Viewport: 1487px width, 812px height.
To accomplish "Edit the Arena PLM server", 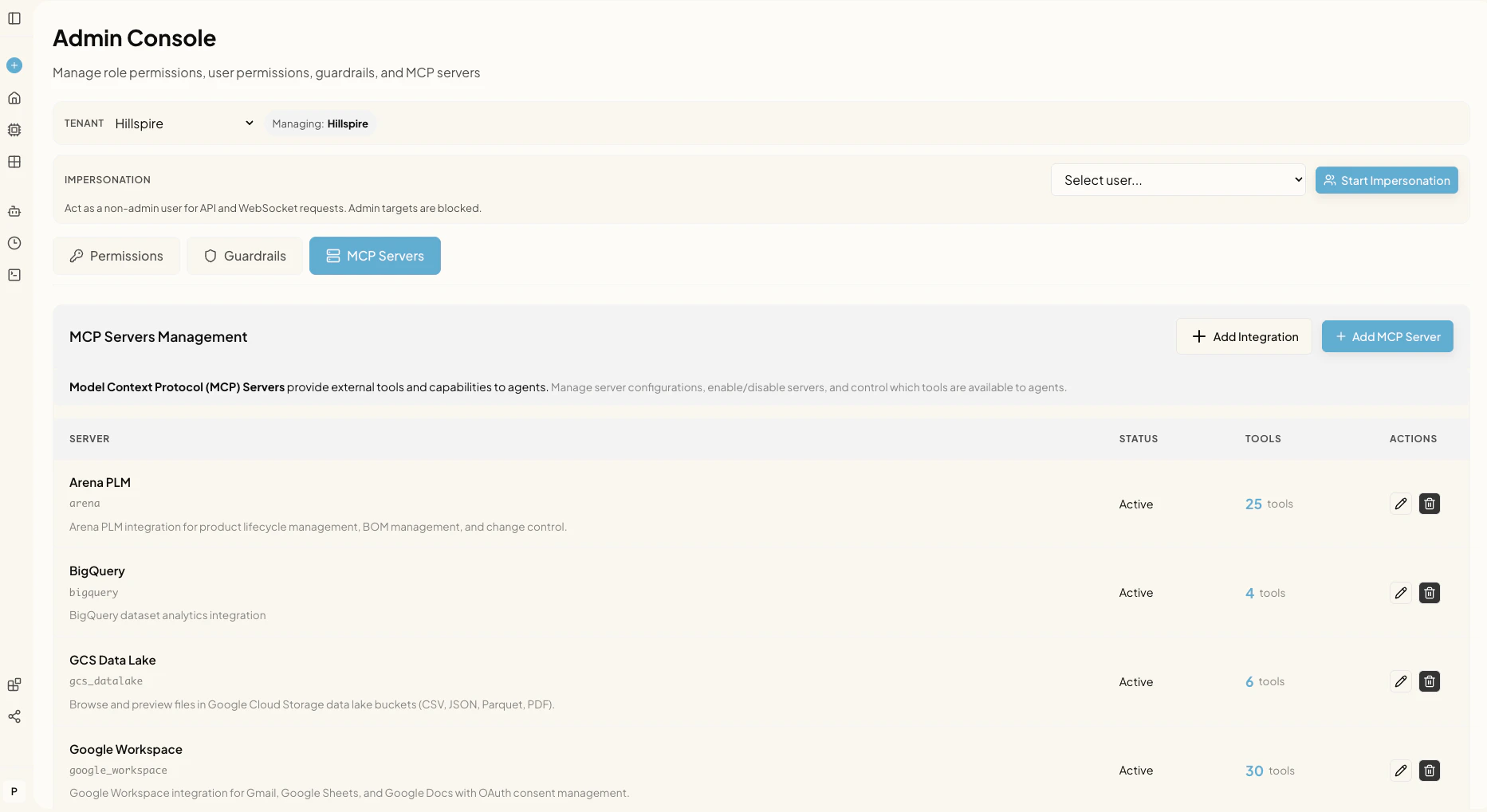I will tap(1401, 504).
